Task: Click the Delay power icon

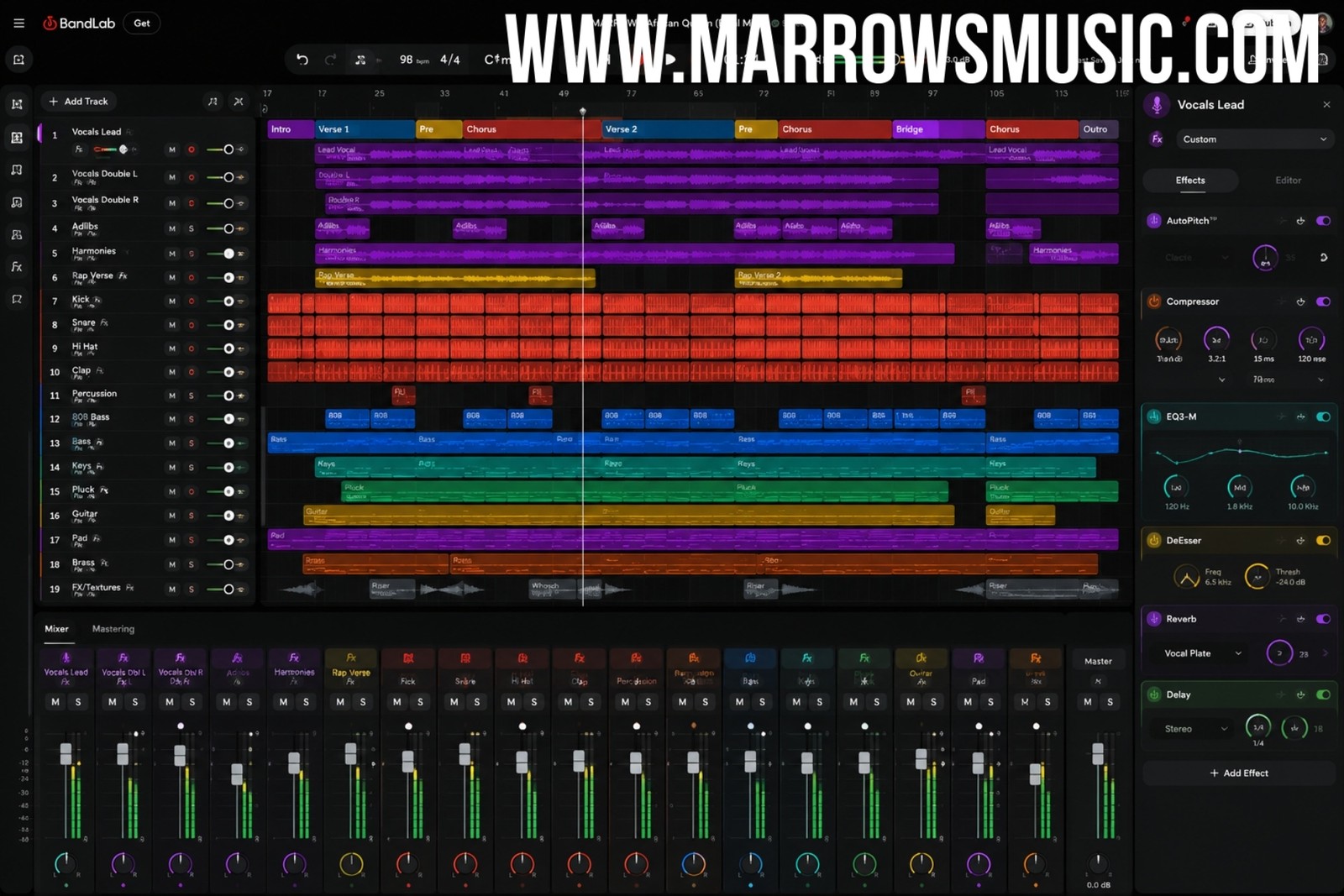Action: point(1154,694)
